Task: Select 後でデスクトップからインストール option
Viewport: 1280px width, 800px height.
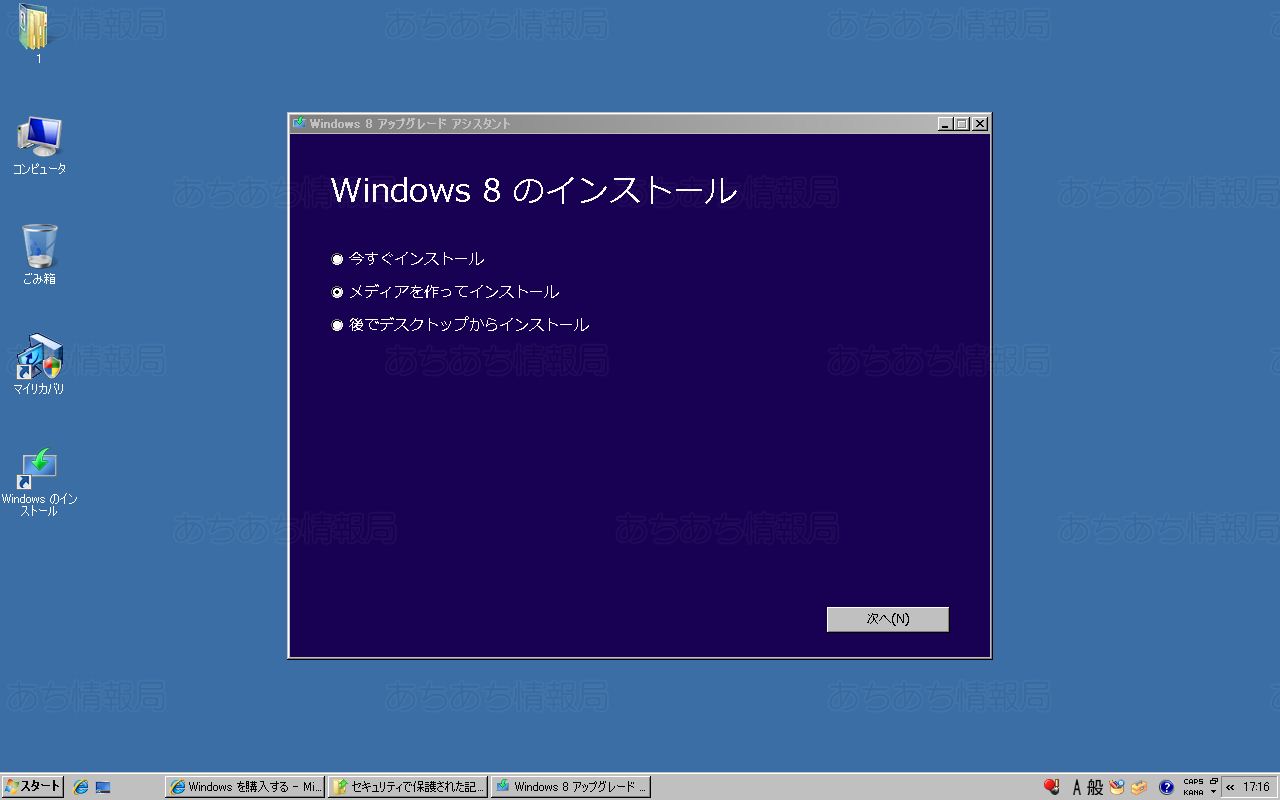Action: (x=337, y=326)
